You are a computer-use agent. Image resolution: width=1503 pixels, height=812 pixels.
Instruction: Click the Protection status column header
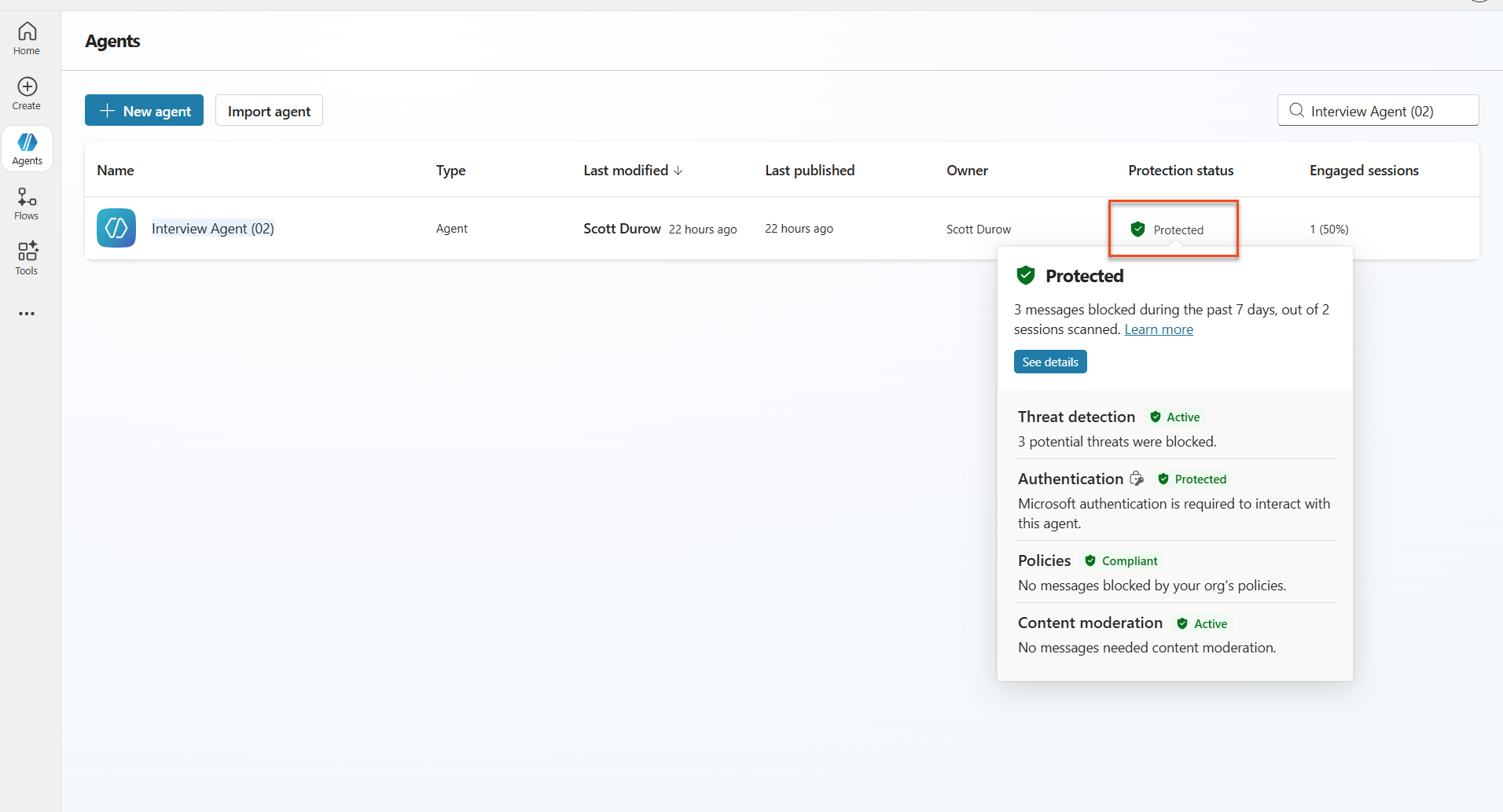click(1181, 171)
